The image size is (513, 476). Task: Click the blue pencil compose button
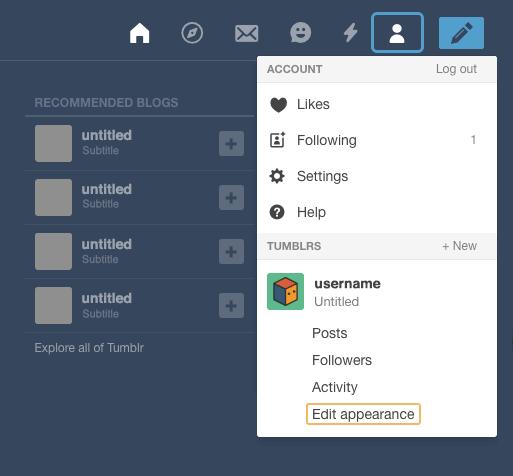tap(461, 33)
